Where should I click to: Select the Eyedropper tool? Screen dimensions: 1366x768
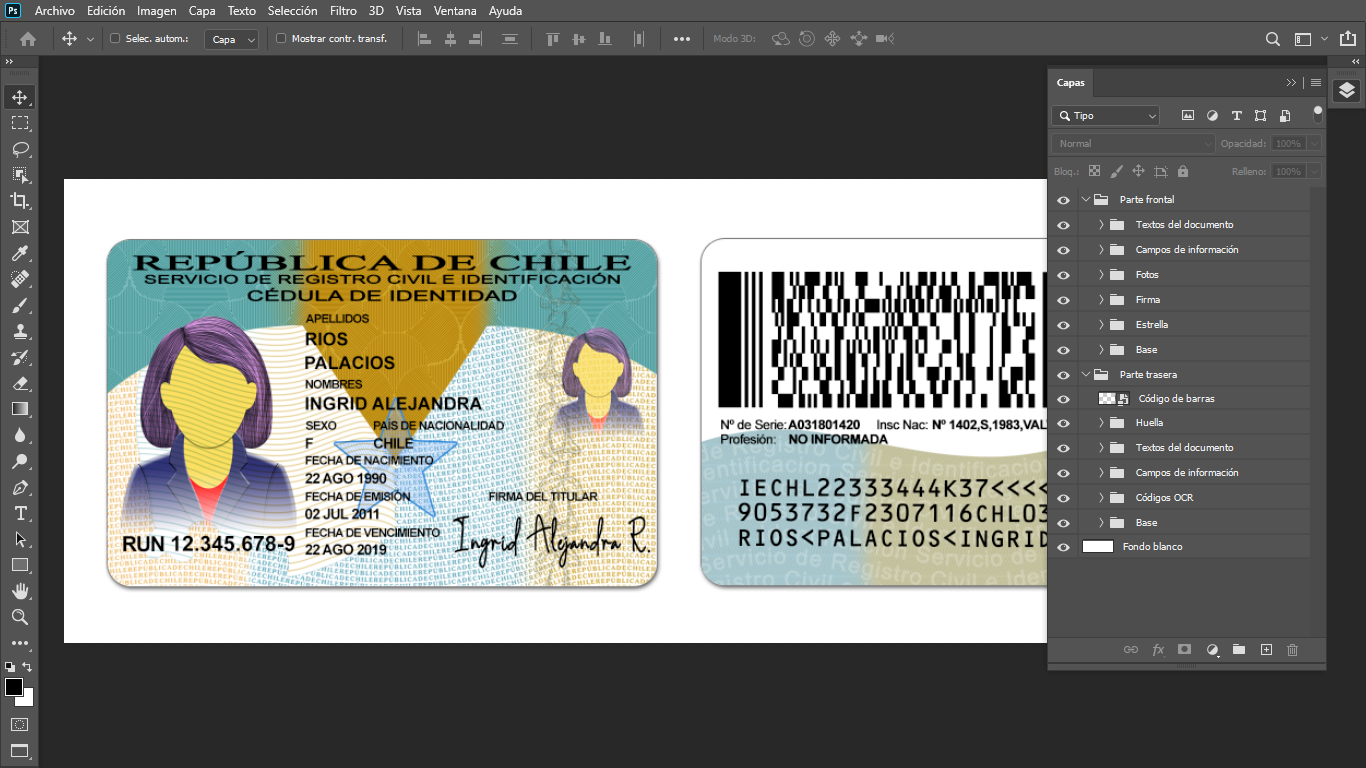coord(20,253)
